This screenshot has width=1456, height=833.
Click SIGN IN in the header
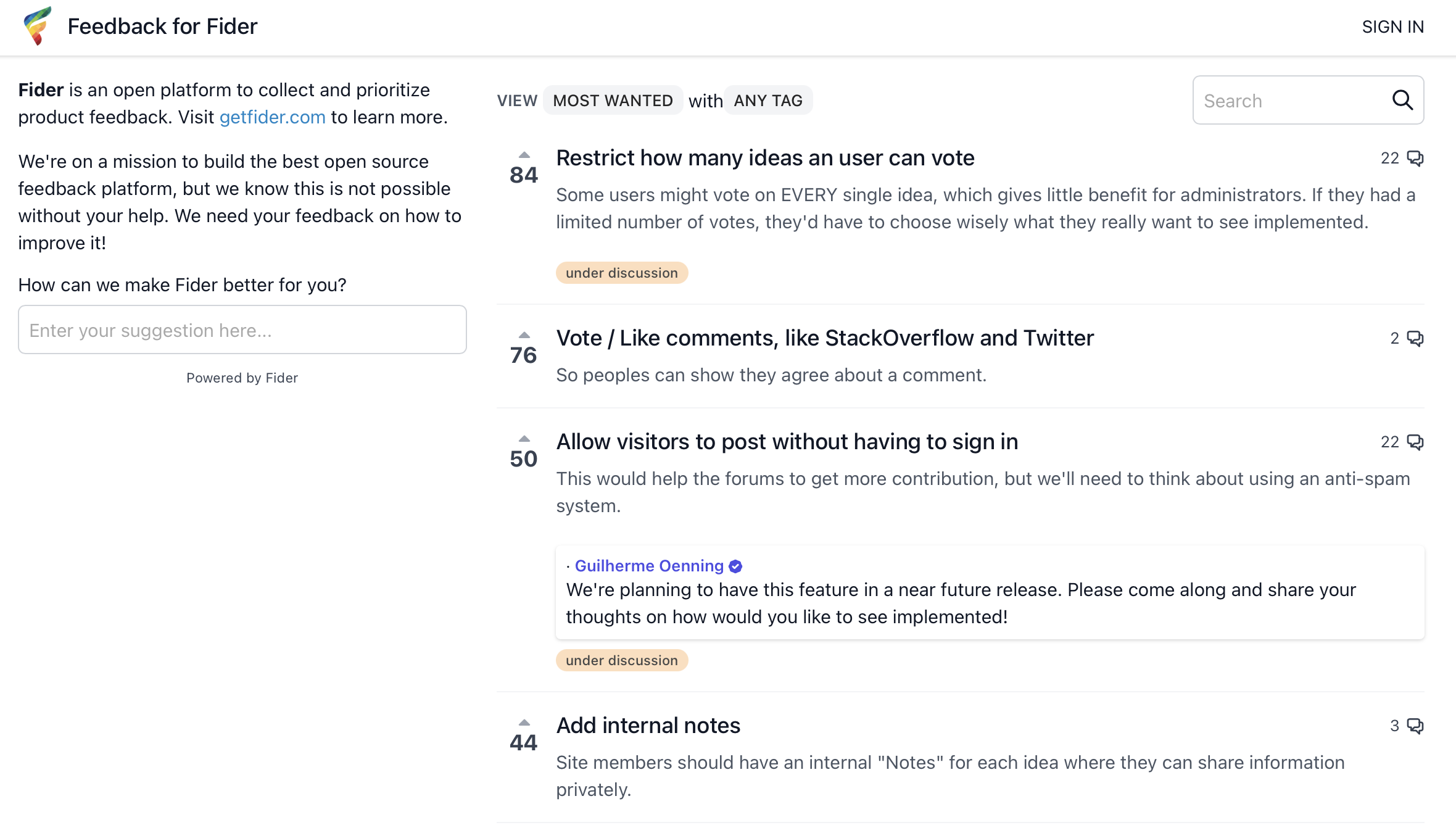(1392, 27)
